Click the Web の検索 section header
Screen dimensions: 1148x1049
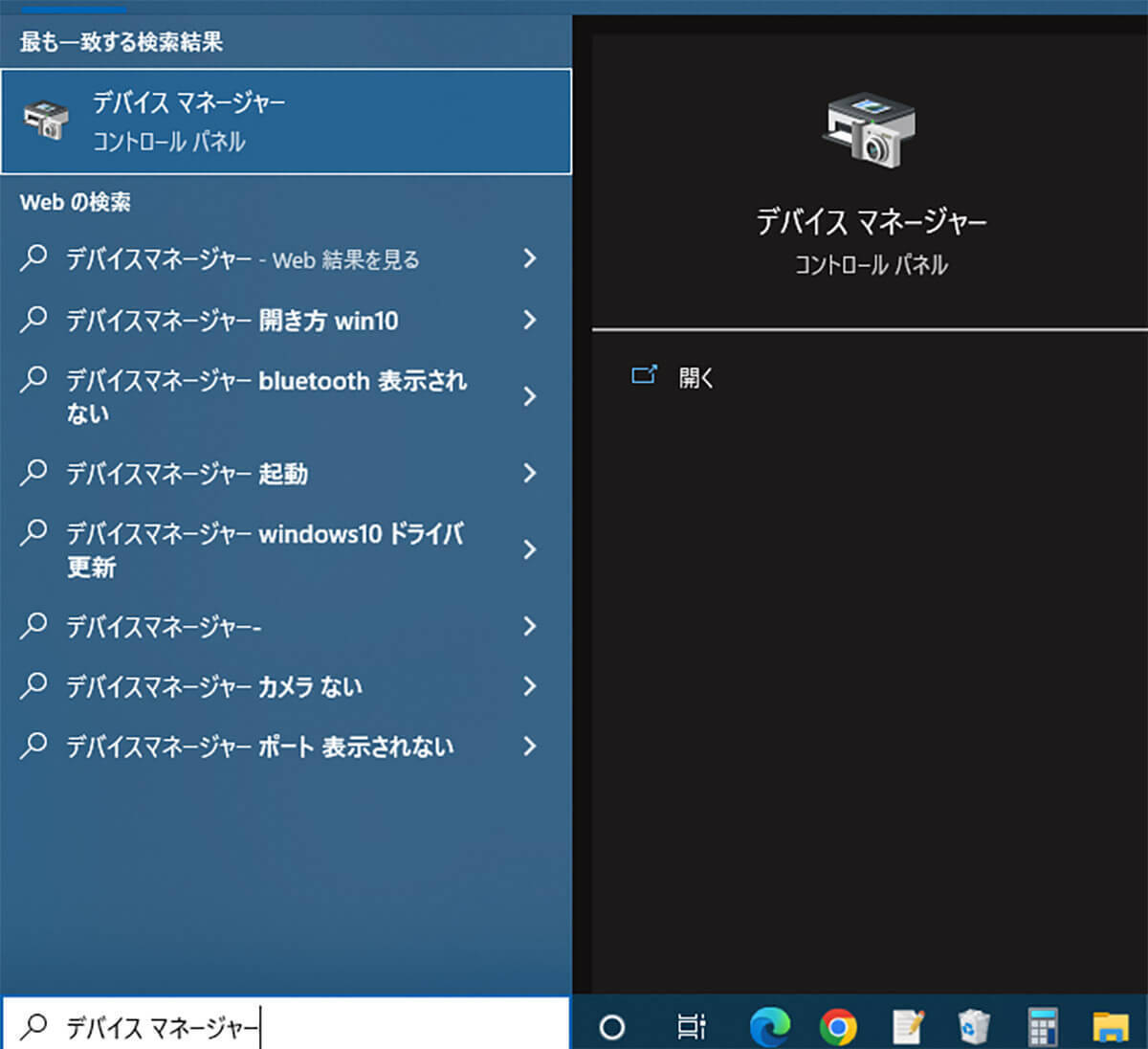click(x=76, y=202)
